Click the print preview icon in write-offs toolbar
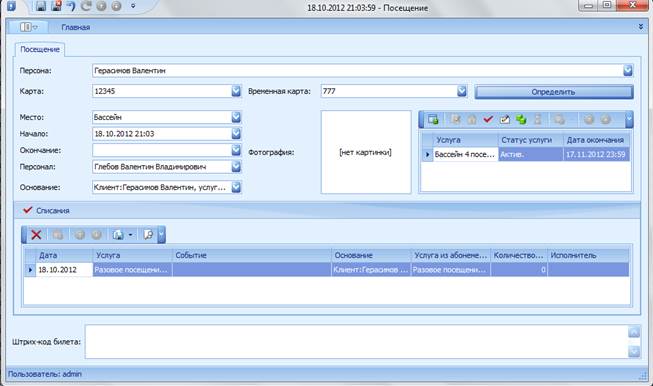The width and height of the screenshot is (653, 386). [x=148, y=235]
